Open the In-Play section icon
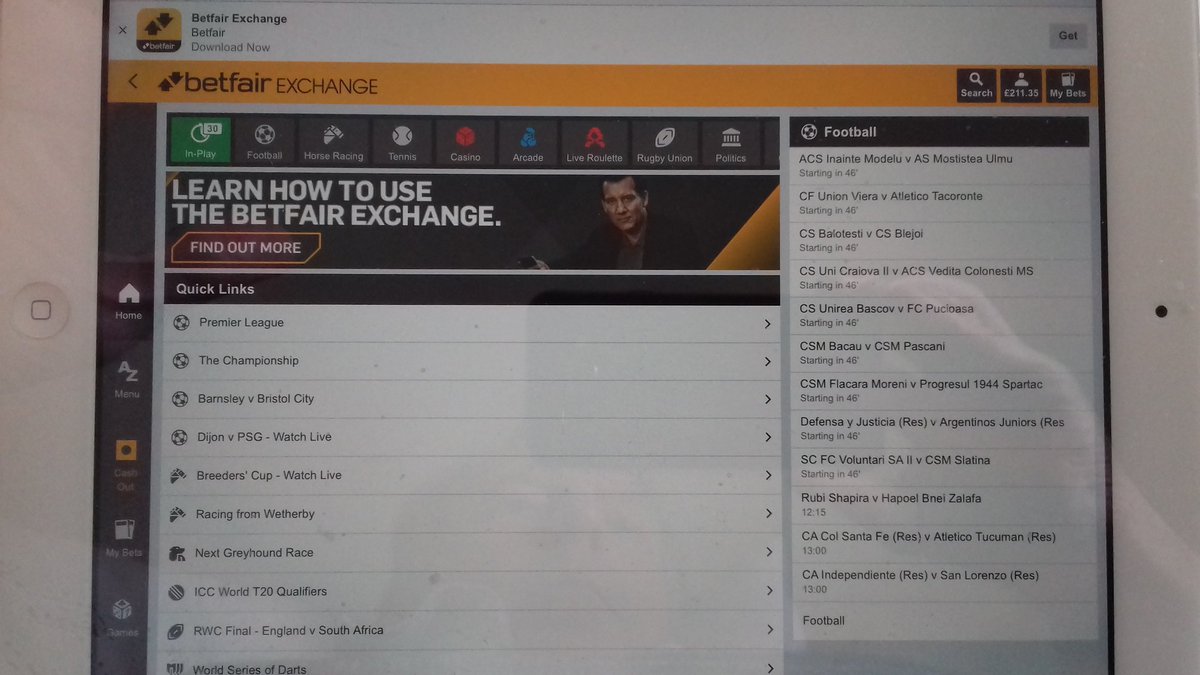1200x675 pixels. (200, 141)
